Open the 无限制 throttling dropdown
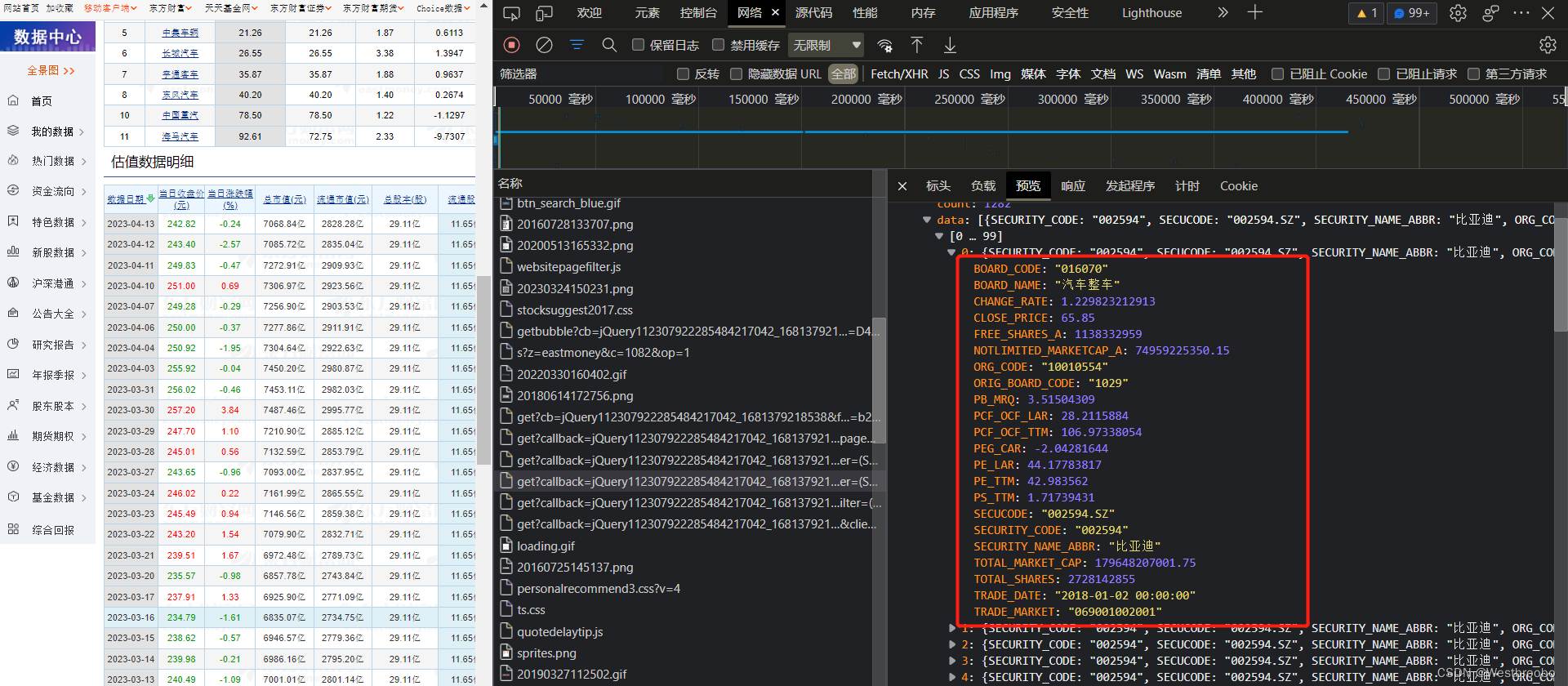Image resolution: width=1568 pixels, height=686 pixels. pos(827,45)
